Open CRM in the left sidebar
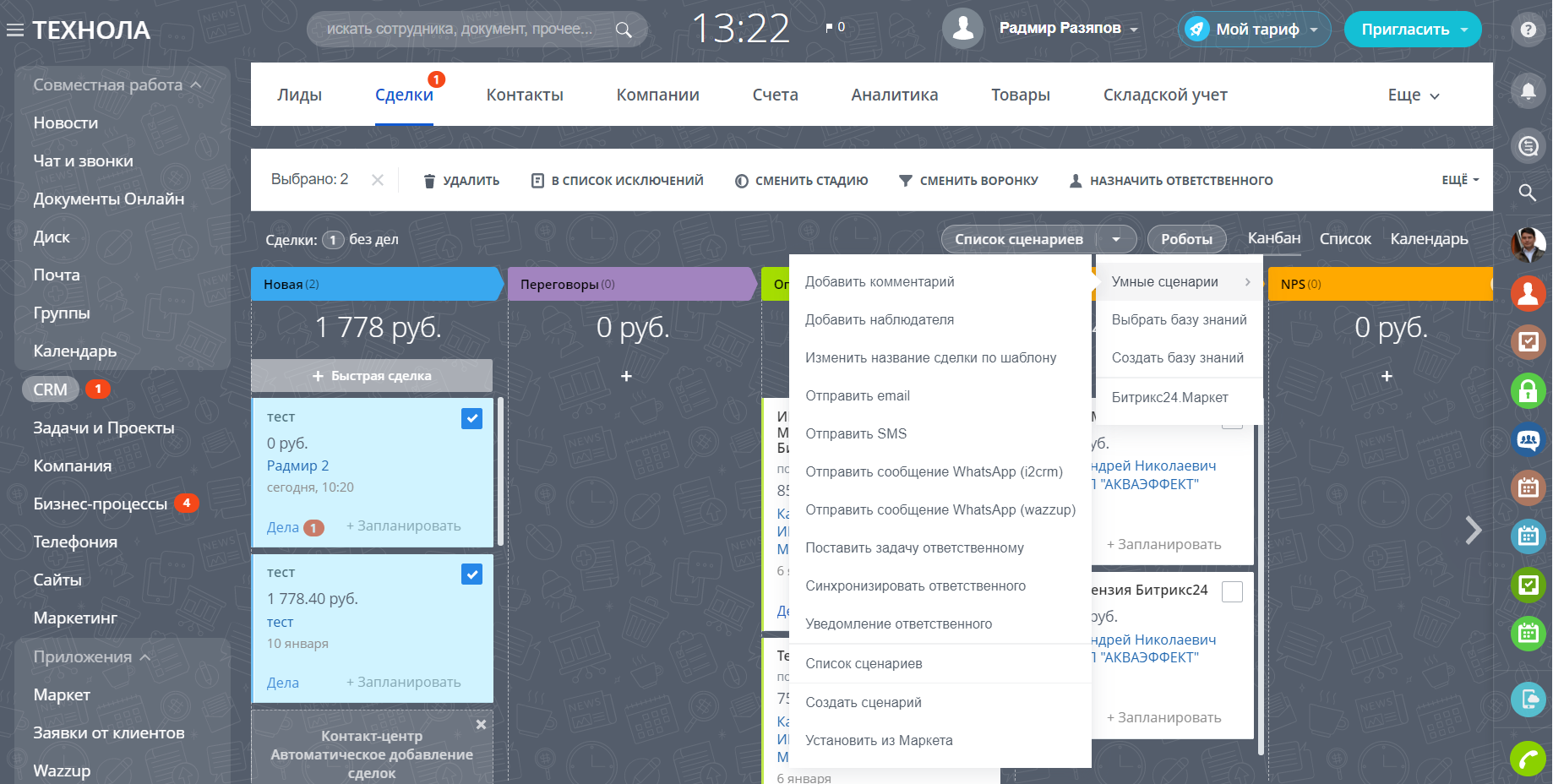The image size is (1553, 784). point(51,389)
